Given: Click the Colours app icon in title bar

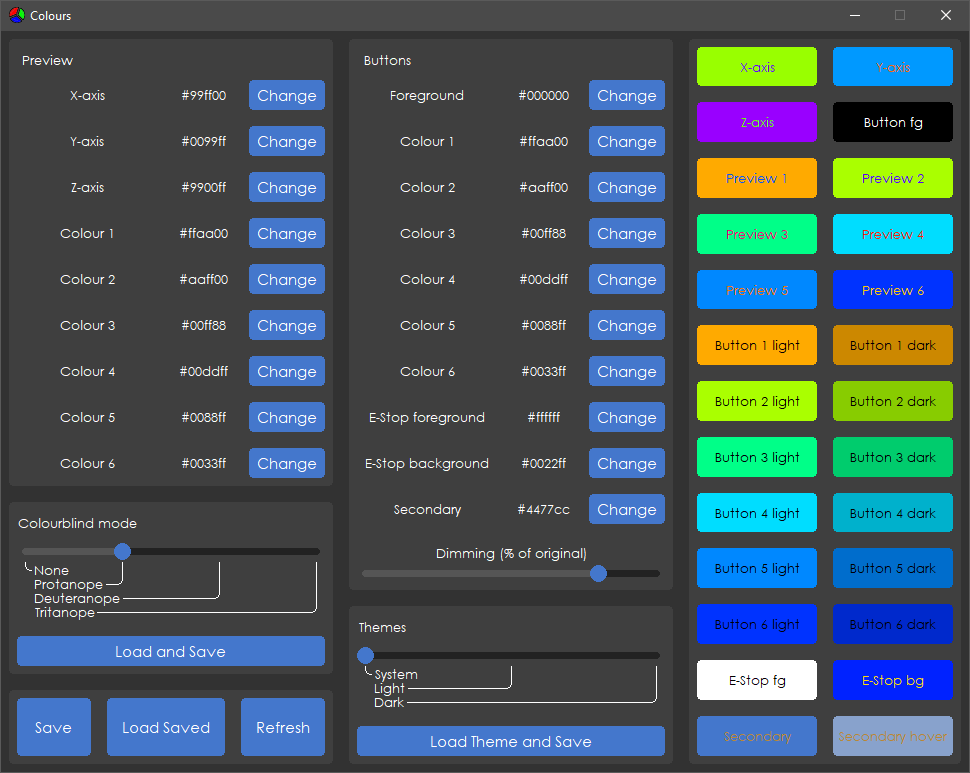Looking at the screenshot, I should pyautogui.click(x=16, y=15).
